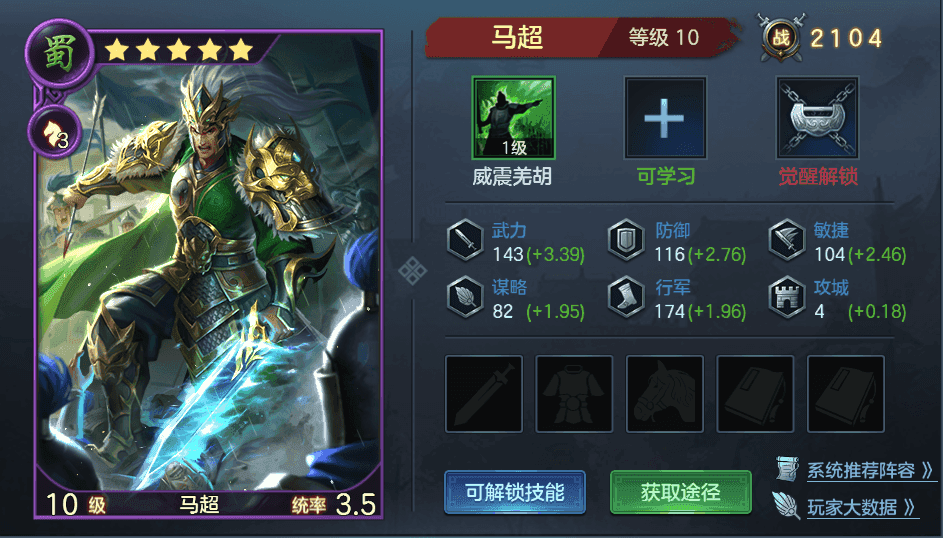Click the 行军 boot stat icon
943x538 pixels.
tap(626, 298)
